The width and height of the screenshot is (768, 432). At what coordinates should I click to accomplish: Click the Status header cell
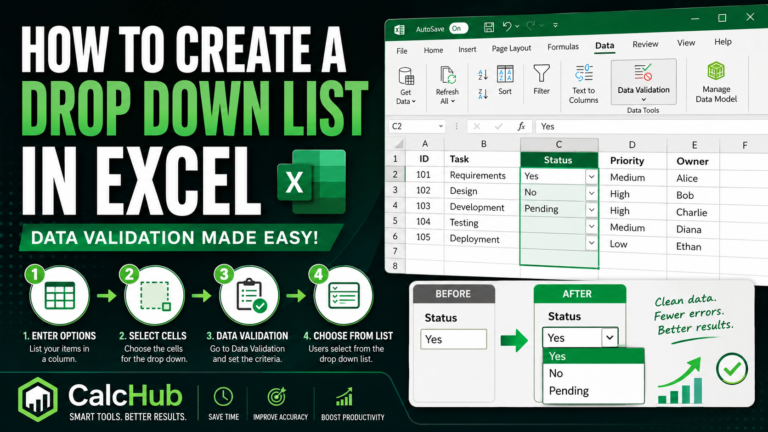coord(559,160)
